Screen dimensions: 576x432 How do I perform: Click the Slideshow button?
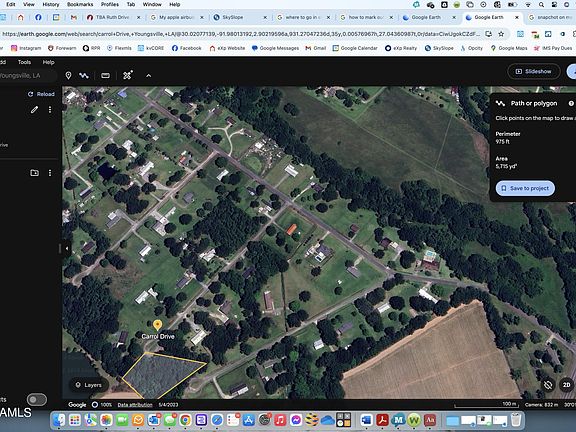(534, 71)
